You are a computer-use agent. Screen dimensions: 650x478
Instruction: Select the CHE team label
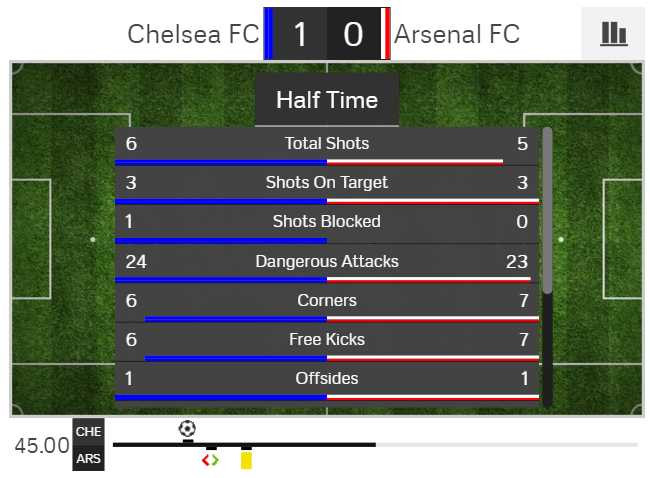click(88, 431)
